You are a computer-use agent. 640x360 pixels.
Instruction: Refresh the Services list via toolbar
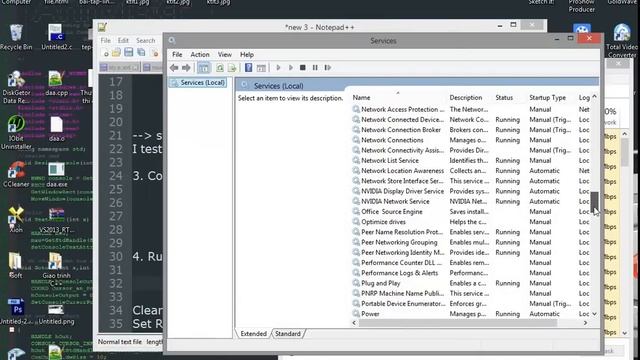(x=220, y=68)
